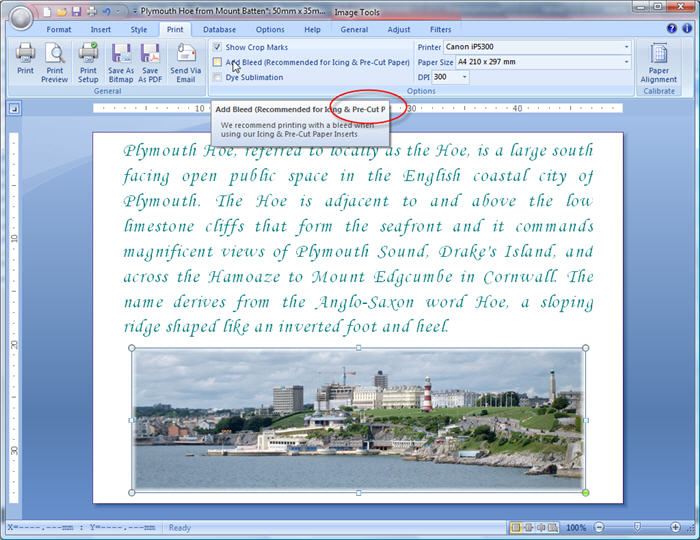Enable the Dye Sublimation checkbox
This screenshot has height=540, width=700.
(x=217, y=77)
